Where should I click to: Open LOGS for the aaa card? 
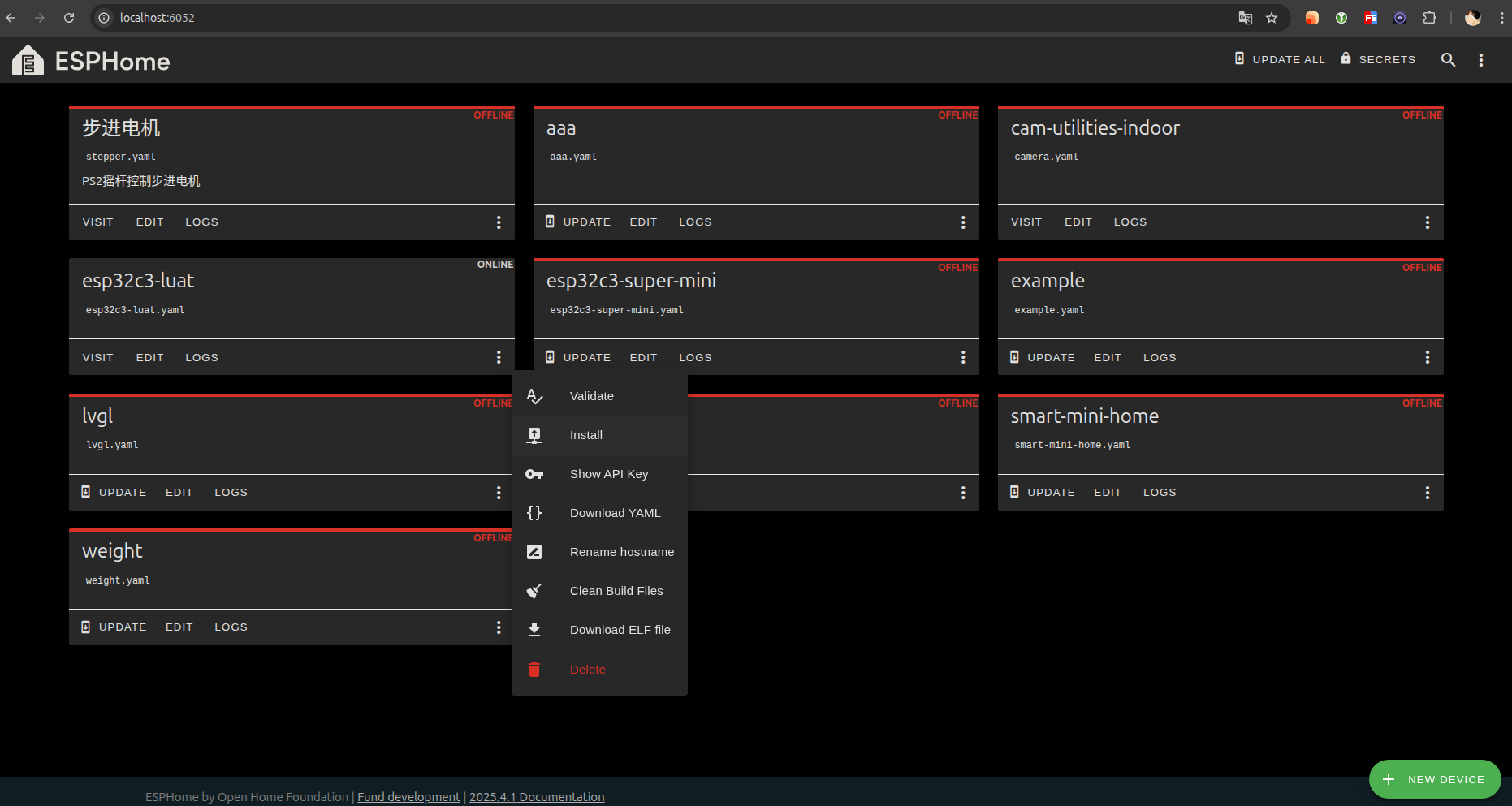click(x=695, y=222)
